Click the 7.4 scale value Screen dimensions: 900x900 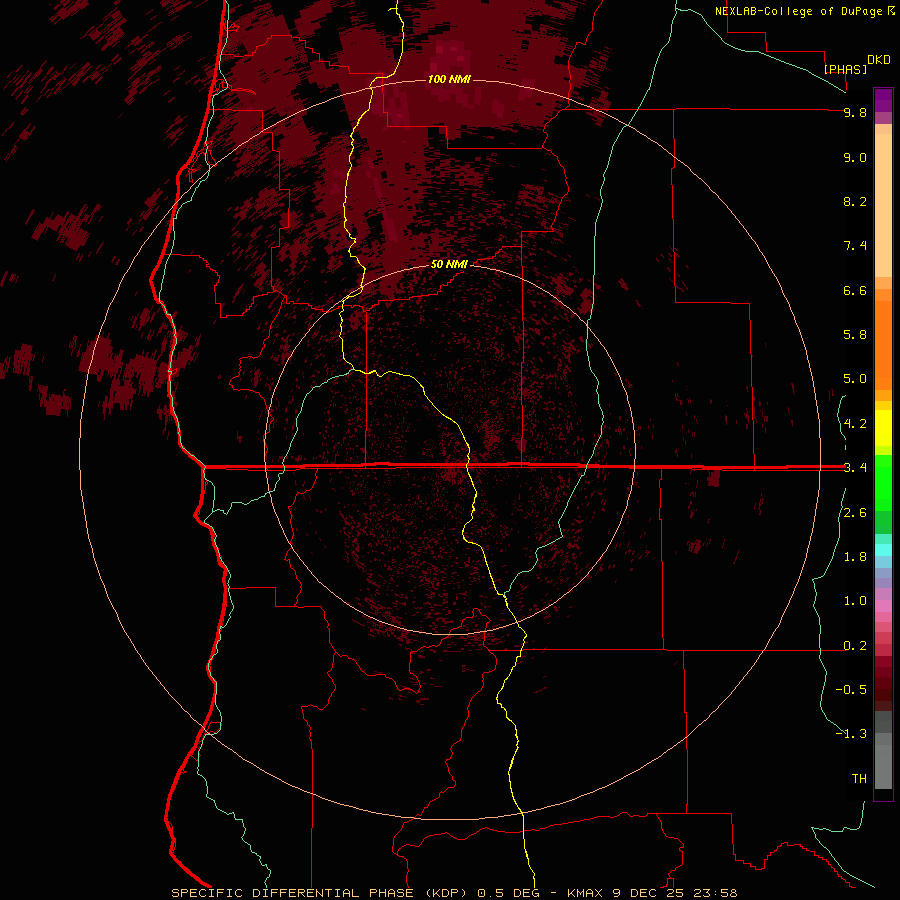pos(855,246)
